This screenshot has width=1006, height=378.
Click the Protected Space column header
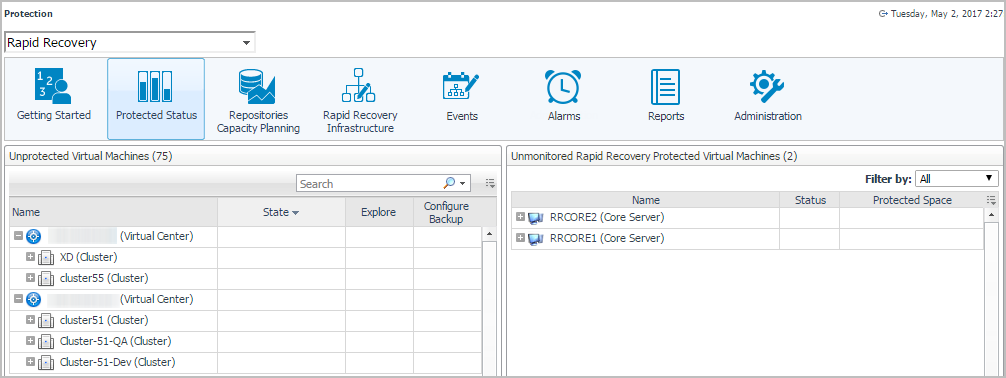[x=912, y=200]
